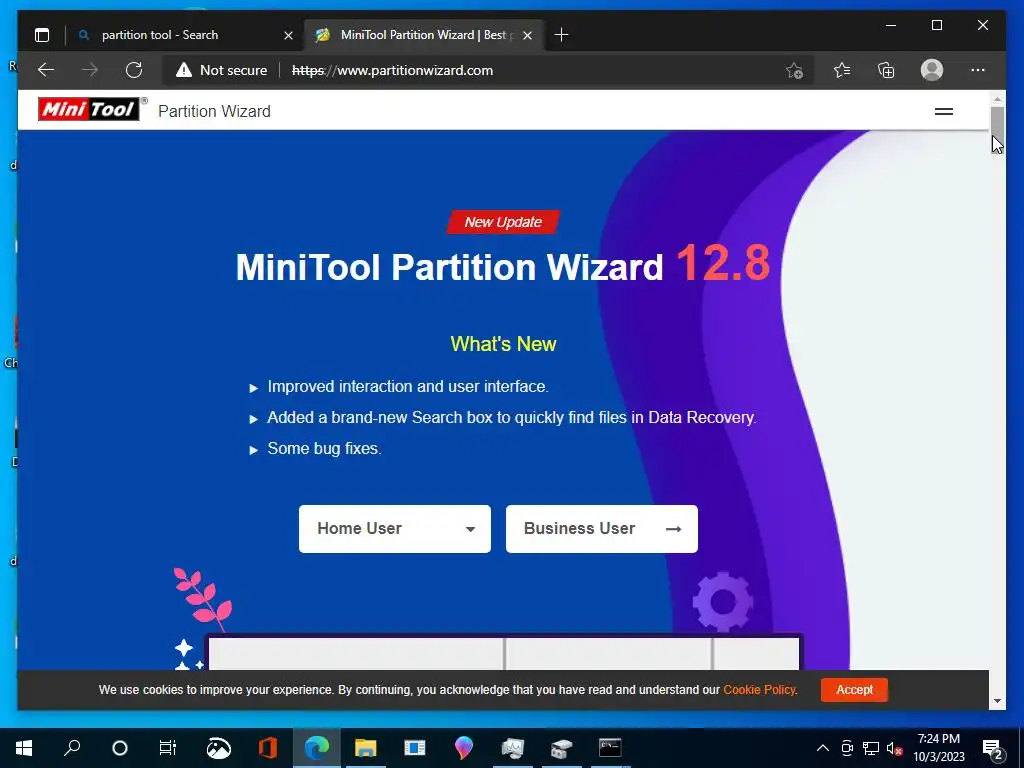Screen dimensions: 1024x768
Task: Click the 12.8 version number
Action: 723,263
